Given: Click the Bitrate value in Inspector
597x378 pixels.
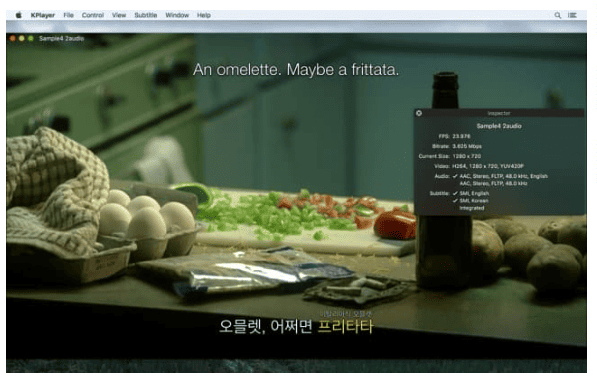Looking at the screenshot, I should [467, 146].
